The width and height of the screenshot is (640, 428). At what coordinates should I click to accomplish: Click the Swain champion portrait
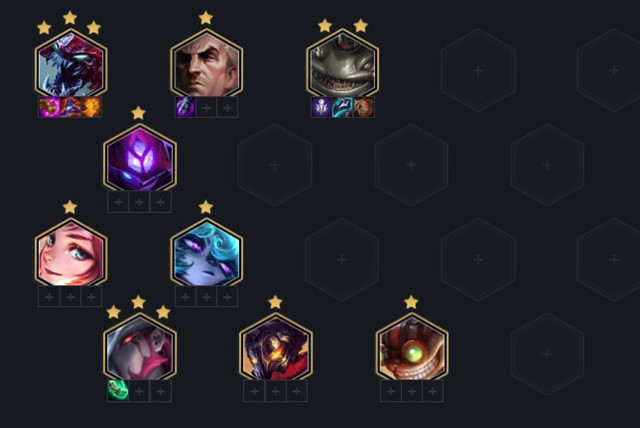(x=207, y=64)
